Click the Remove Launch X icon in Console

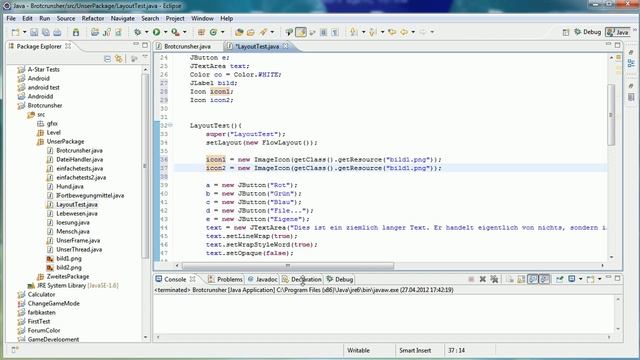point(482,279)
